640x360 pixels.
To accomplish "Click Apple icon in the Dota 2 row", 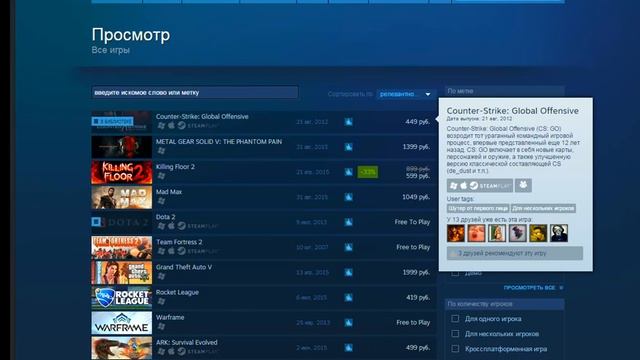I will pos(171,226).
